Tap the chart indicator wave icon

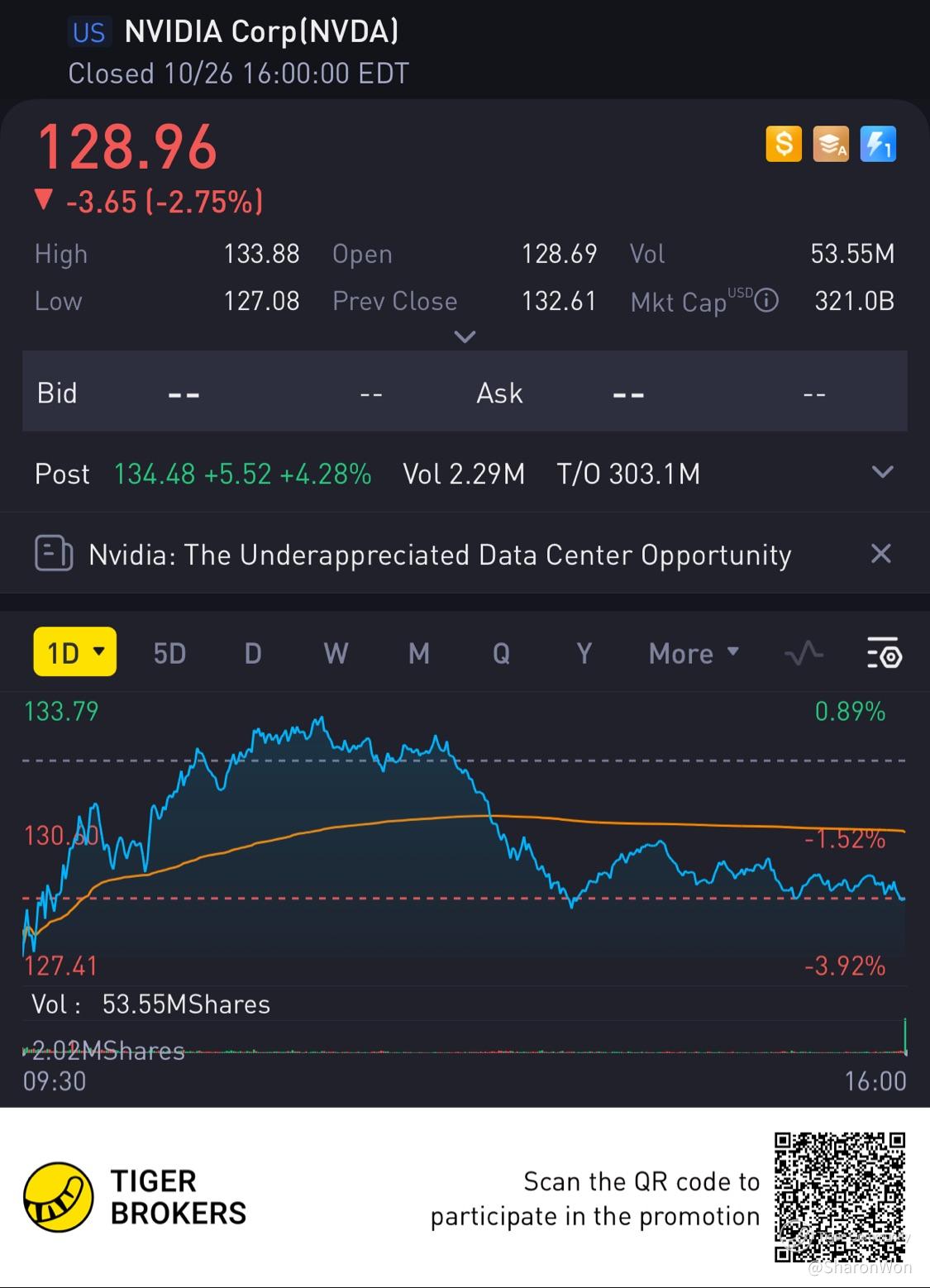tap(804, 654)
